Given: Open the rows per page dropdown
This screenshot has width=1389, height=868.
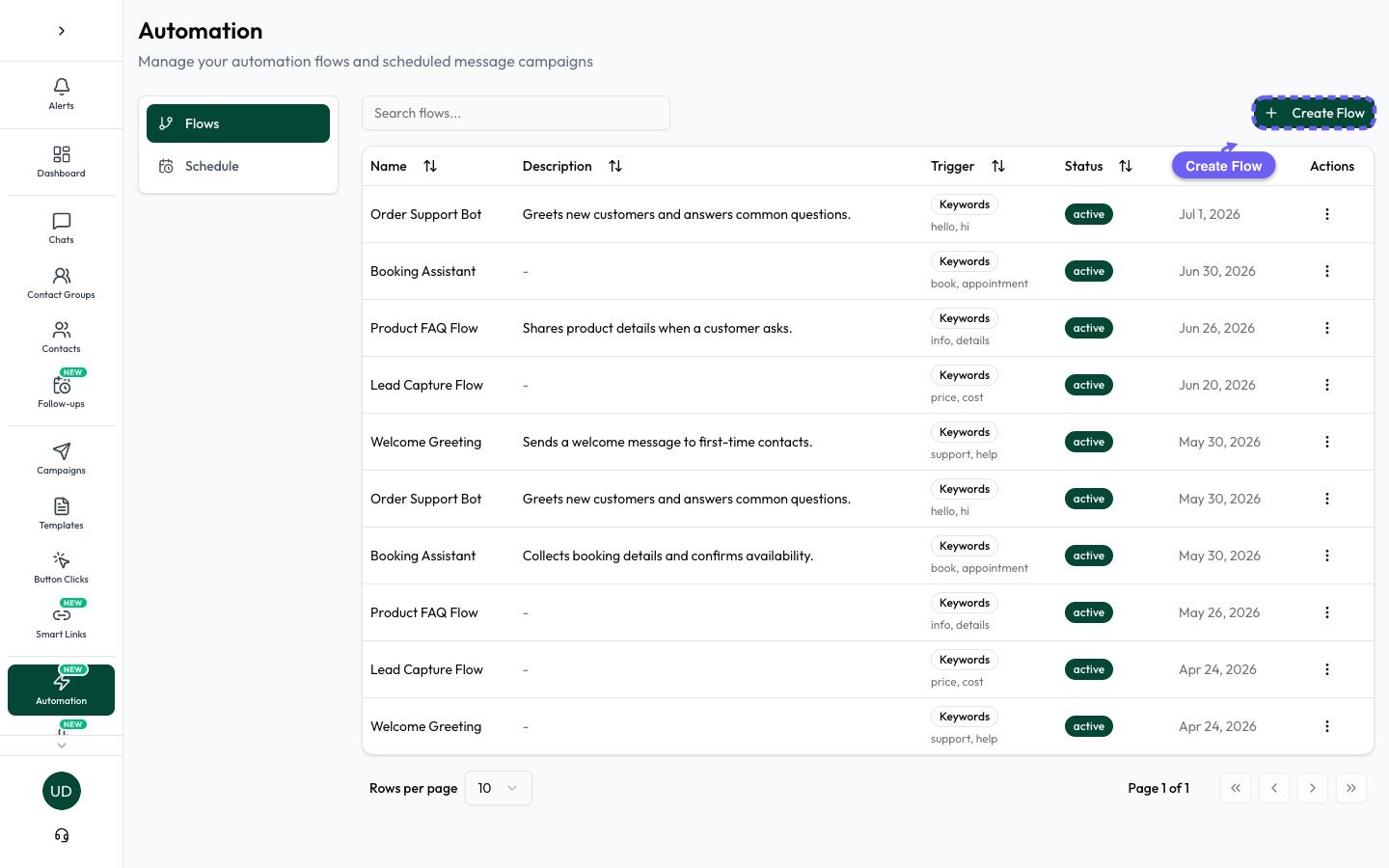Looking at the screenshot, I should point(499,788).
